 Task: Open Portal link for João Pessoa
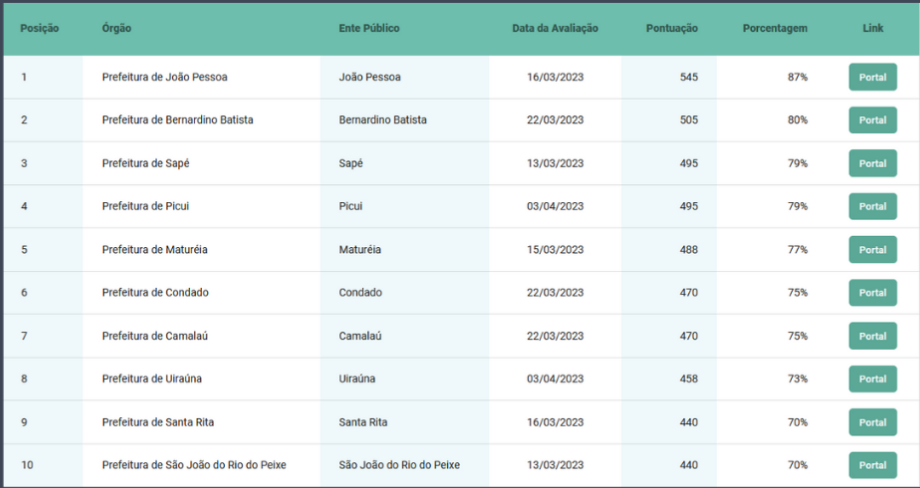click(872, 77)
